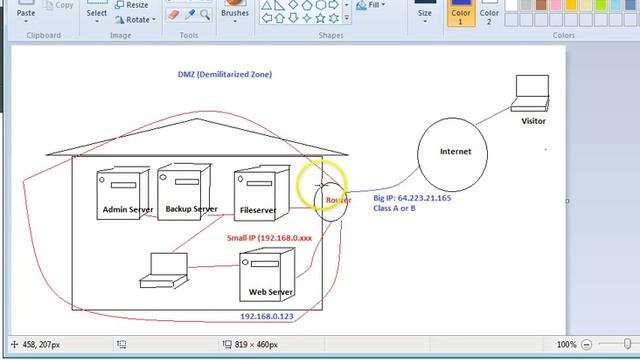Pick the Five-point star shape

coord(320,18)
